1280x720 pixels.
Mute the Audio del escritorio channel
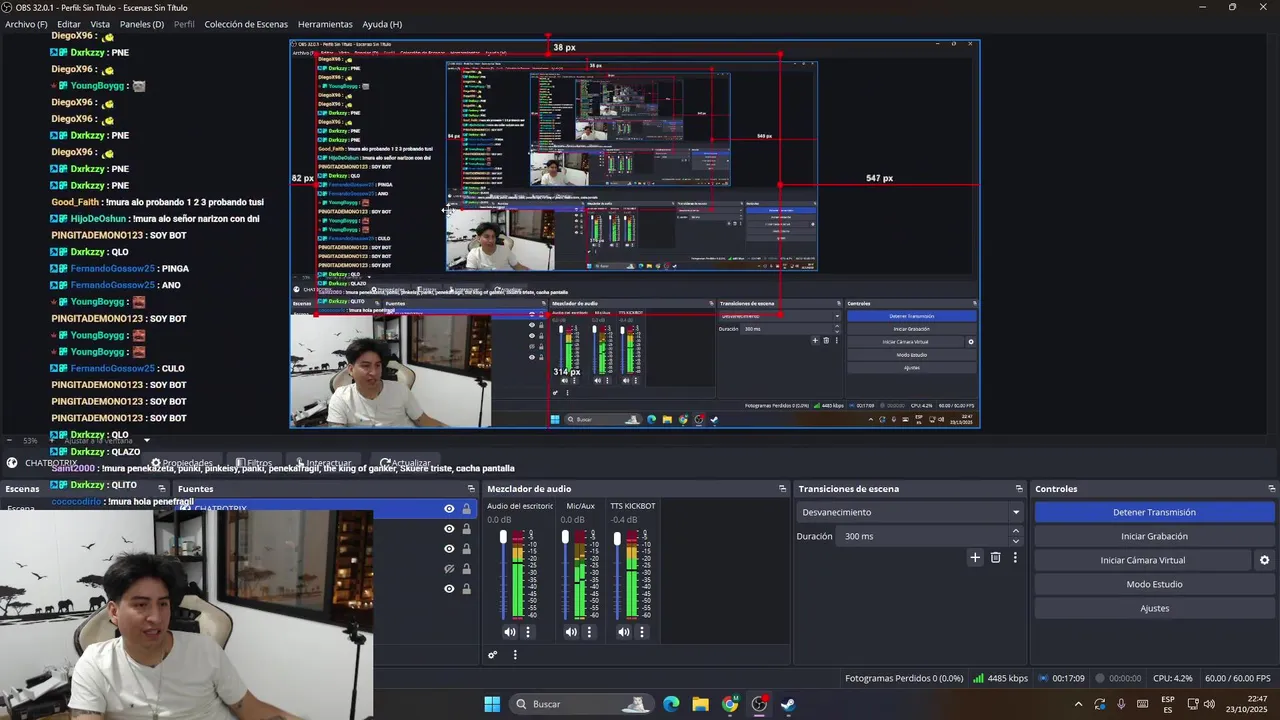510,632
